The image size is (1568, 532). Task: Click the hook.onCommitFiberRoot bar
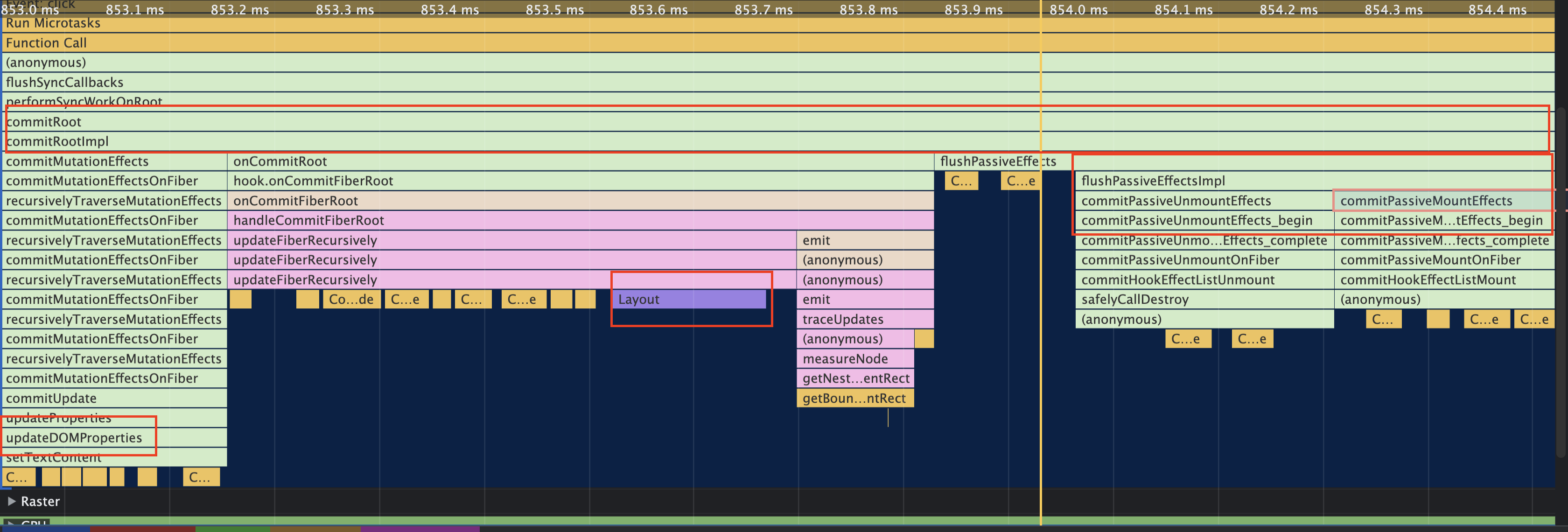tap(313, 181)
